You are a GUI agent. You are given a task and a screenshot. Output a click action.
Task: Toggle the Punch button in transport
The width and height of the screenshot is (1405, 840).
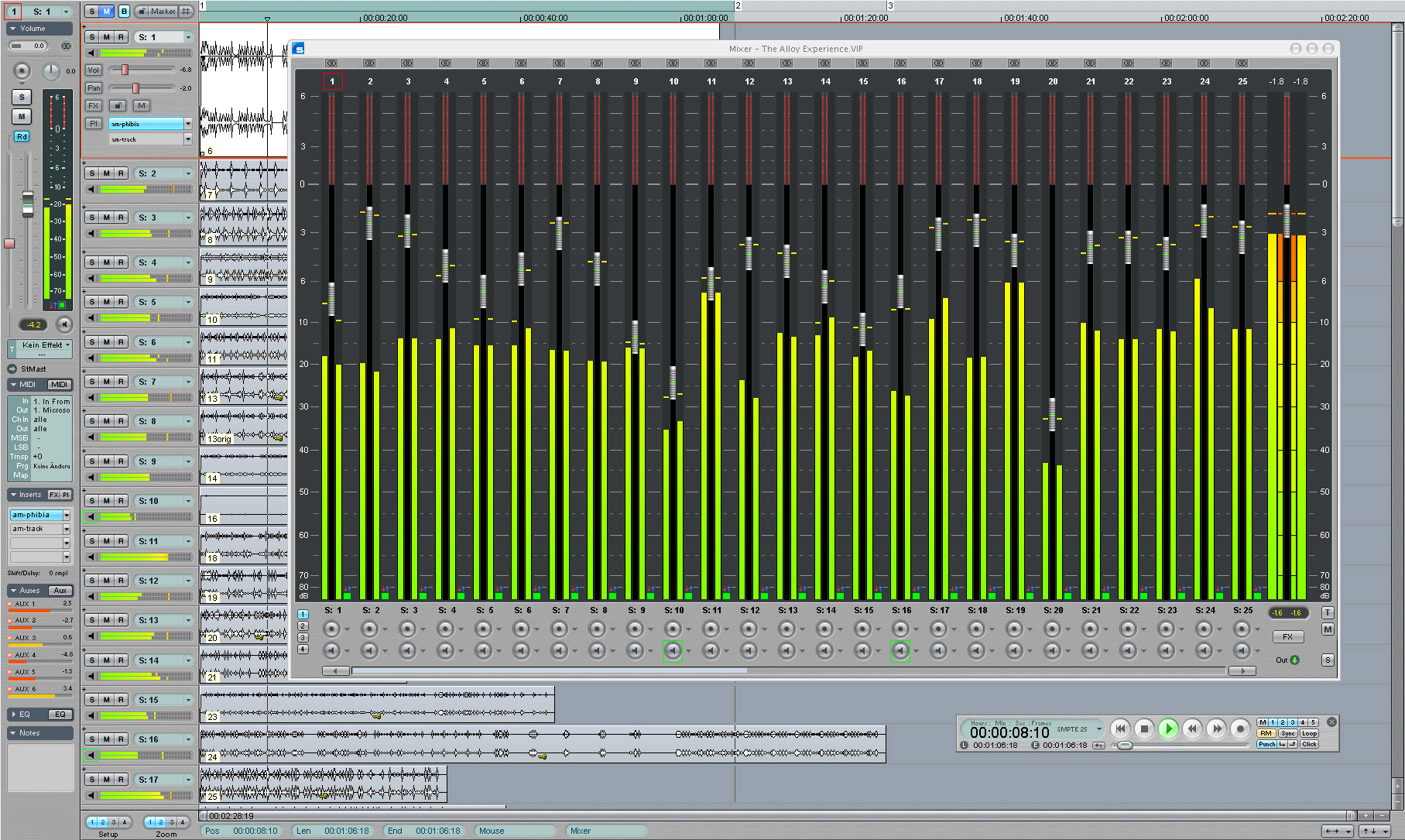click(1266, 744)
